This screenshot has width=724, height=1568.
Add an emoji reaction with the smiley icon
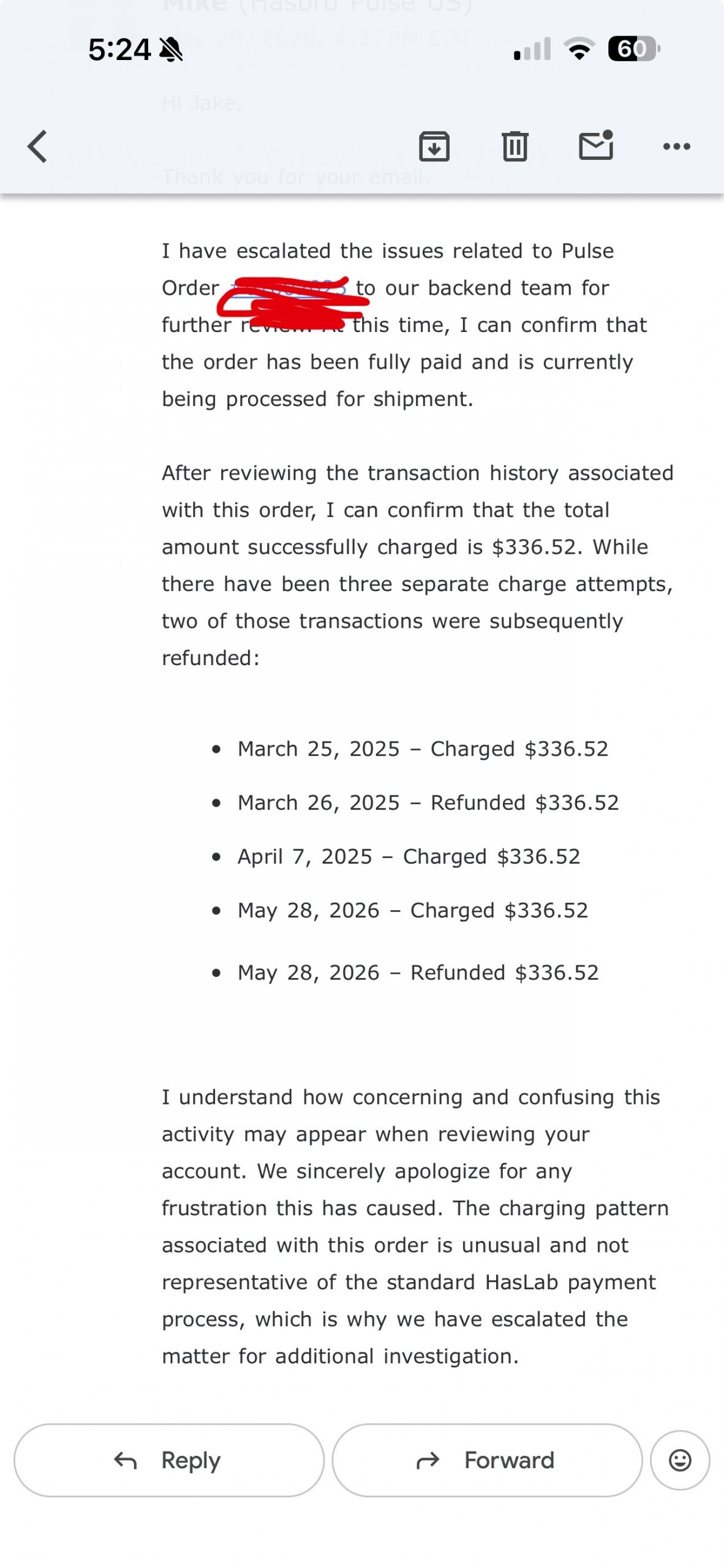(680, 1460)
